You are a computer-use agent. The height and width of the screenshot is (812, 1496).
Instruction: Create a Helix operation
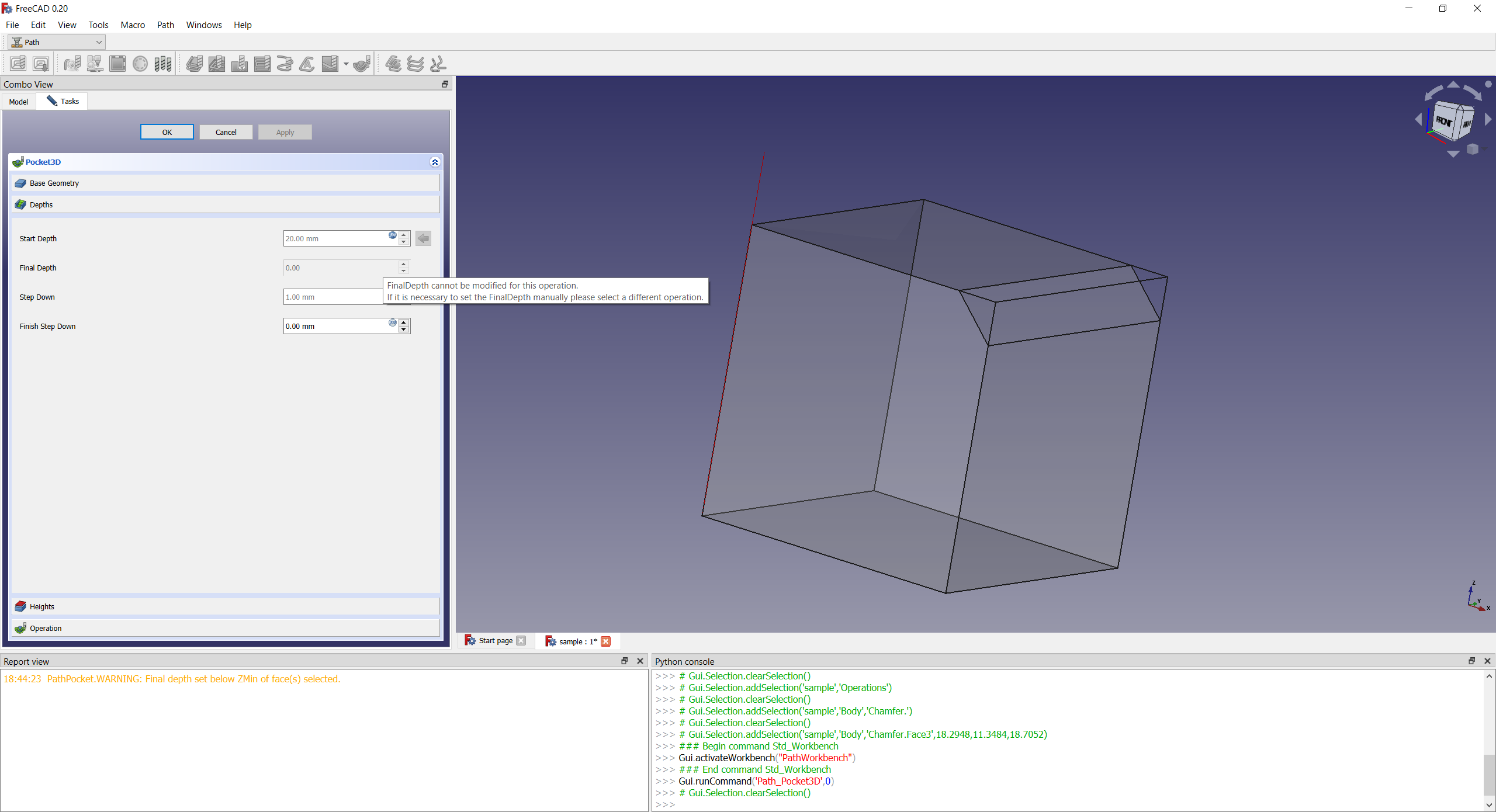(285, 63)
